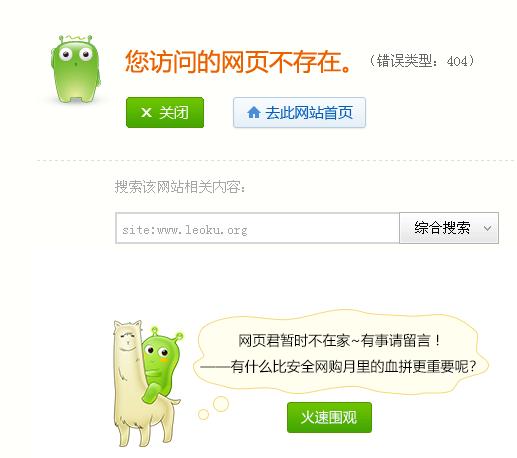The image size is (517, 458).
Task: Click the green alien riding the alpaca
Action: pyautogui.click(x=161, y=363)
